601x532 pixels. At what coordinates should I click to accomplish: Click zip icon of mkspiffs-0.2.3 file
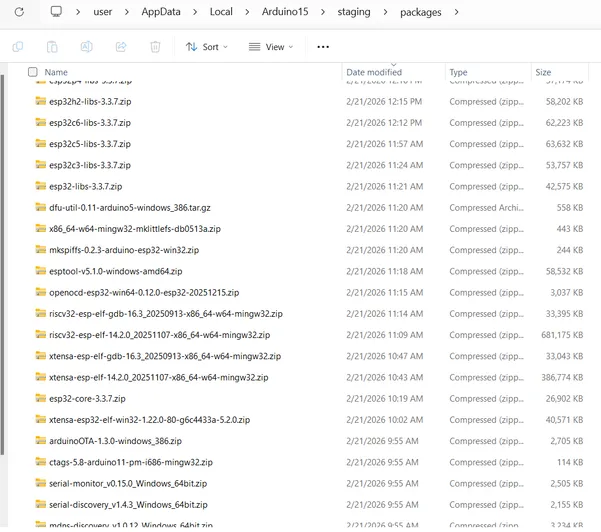point(41,249)
